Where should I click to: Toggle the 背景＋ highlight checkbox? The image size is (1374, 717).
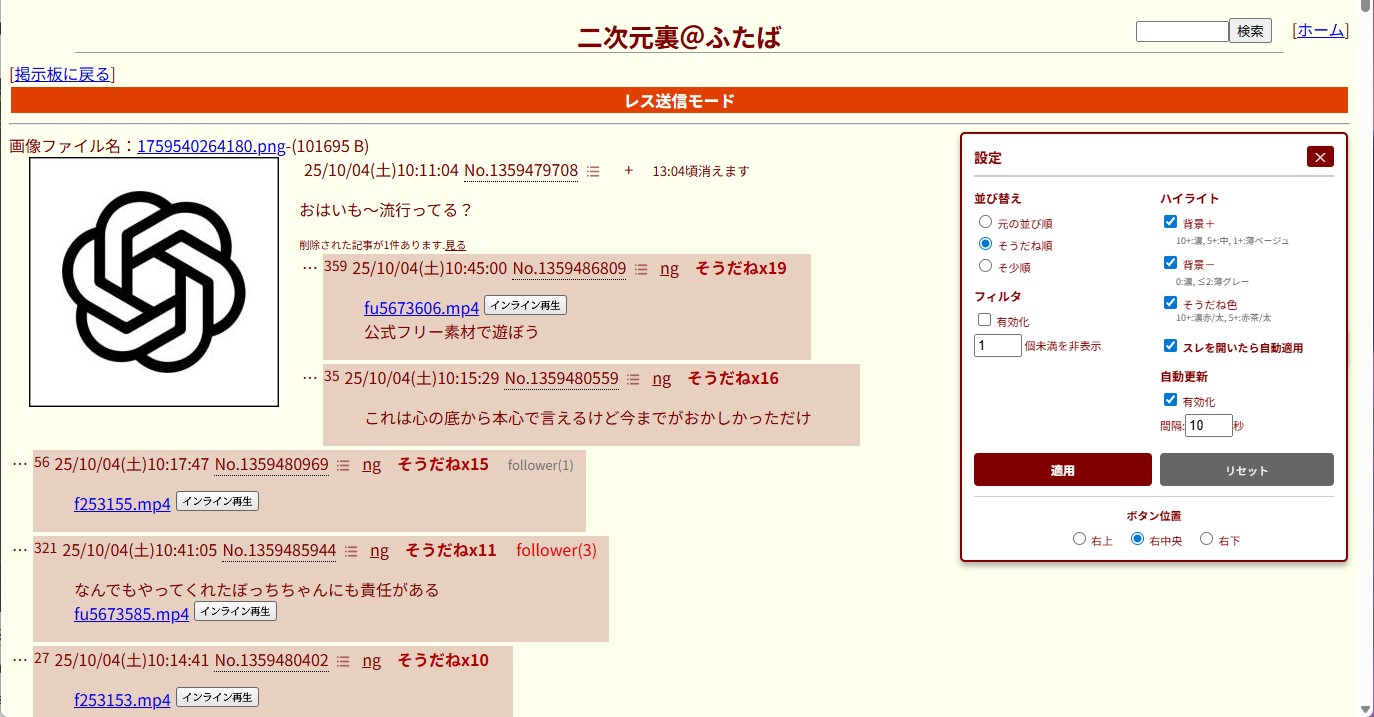pyautogui.click(x=1170, y=222)
